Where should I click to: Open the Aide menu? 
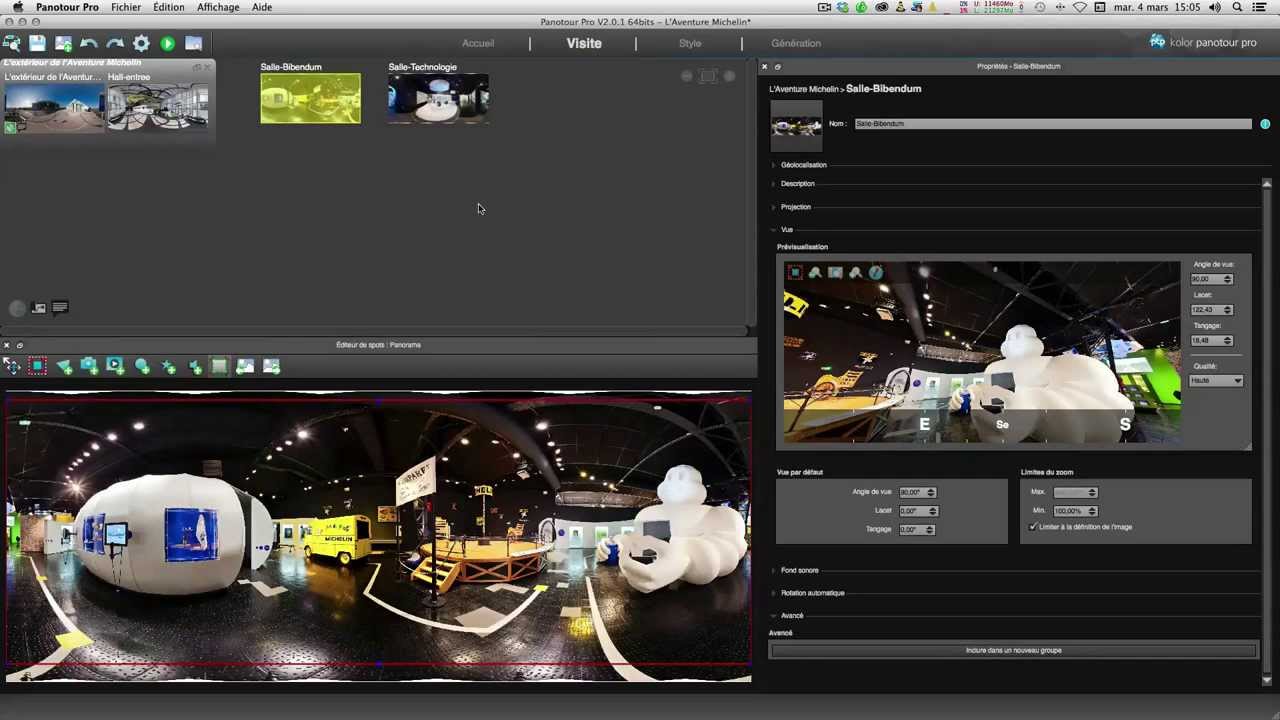pos(262,7)
